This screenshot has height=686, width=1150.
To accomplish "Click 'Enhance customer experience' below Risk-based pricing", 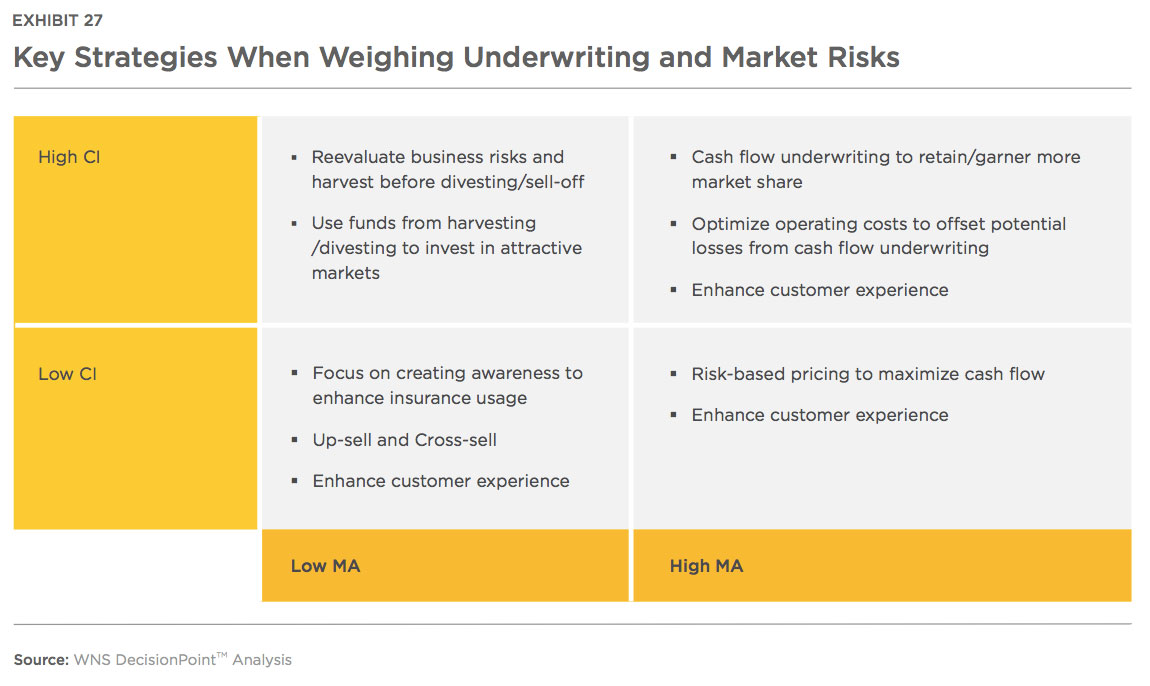I will (819, 415).
